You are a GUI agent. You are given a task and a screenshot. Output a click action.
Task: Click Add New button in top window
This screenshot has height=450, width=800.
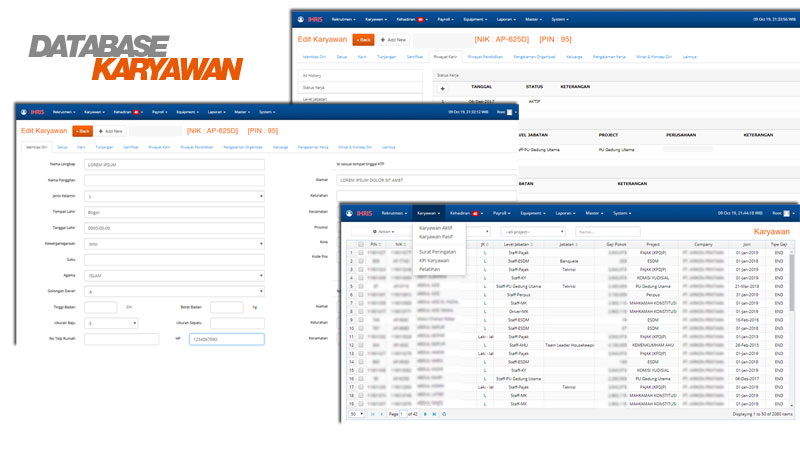[395, 40]
